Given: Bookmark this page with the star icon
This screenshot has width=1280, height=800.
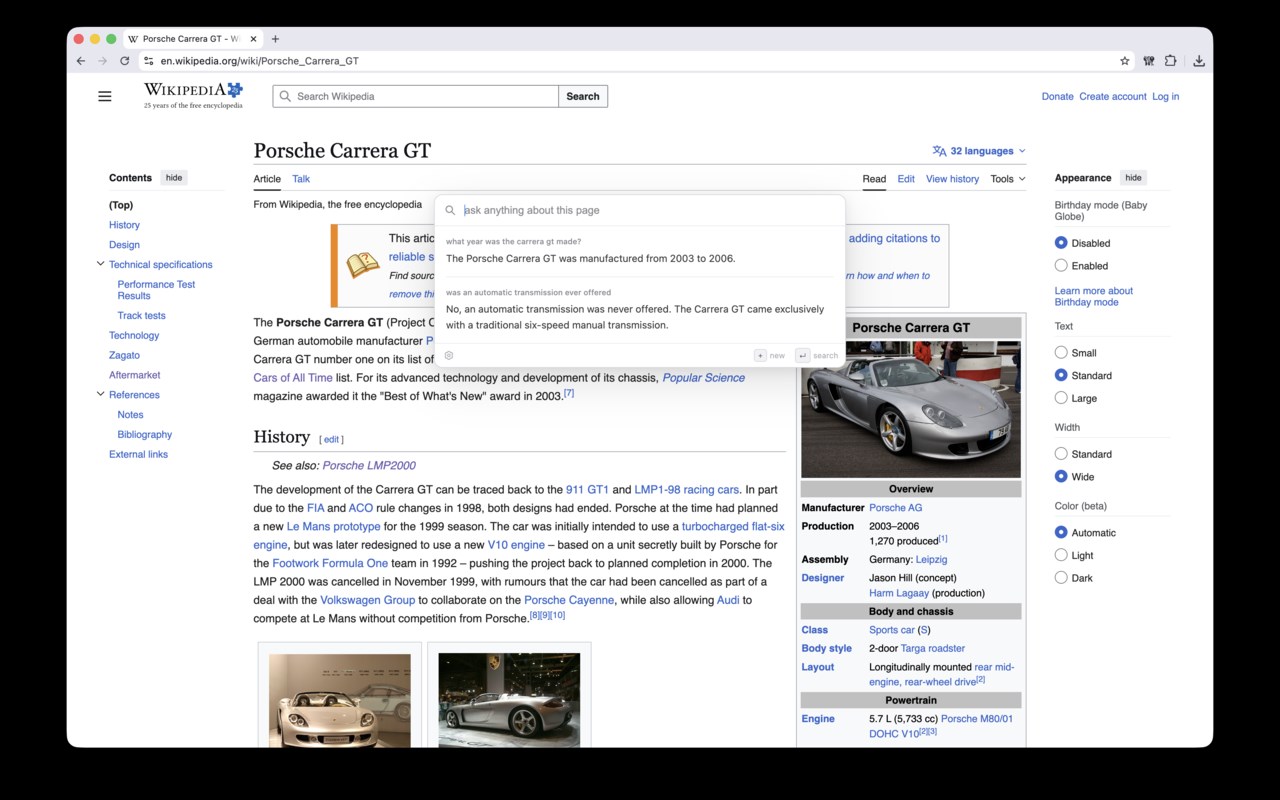Looking at the screenshot, I should 1125,61.
